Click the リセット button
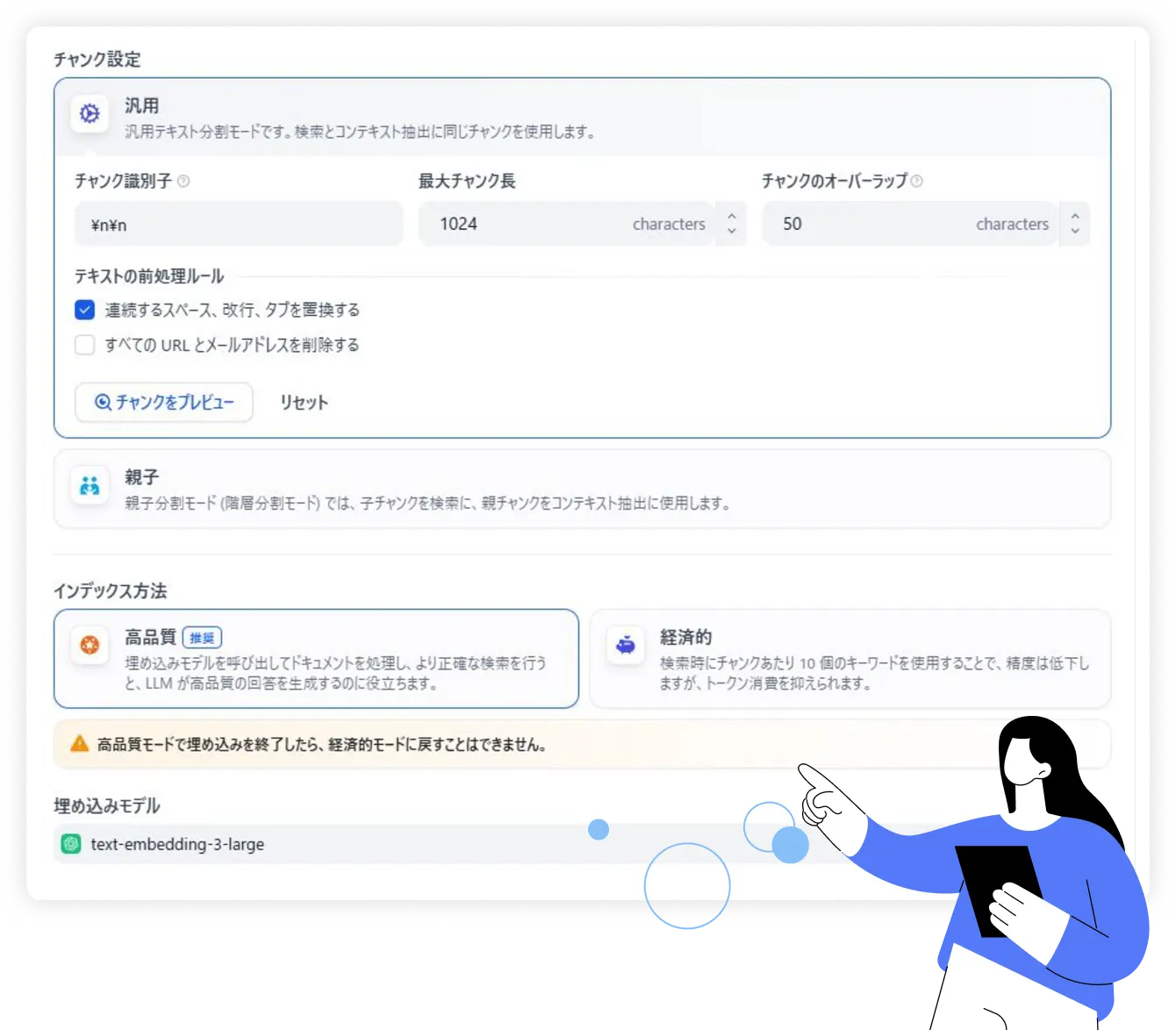This screenshot has height=1030, width=1176. click(x=304, y=403)
